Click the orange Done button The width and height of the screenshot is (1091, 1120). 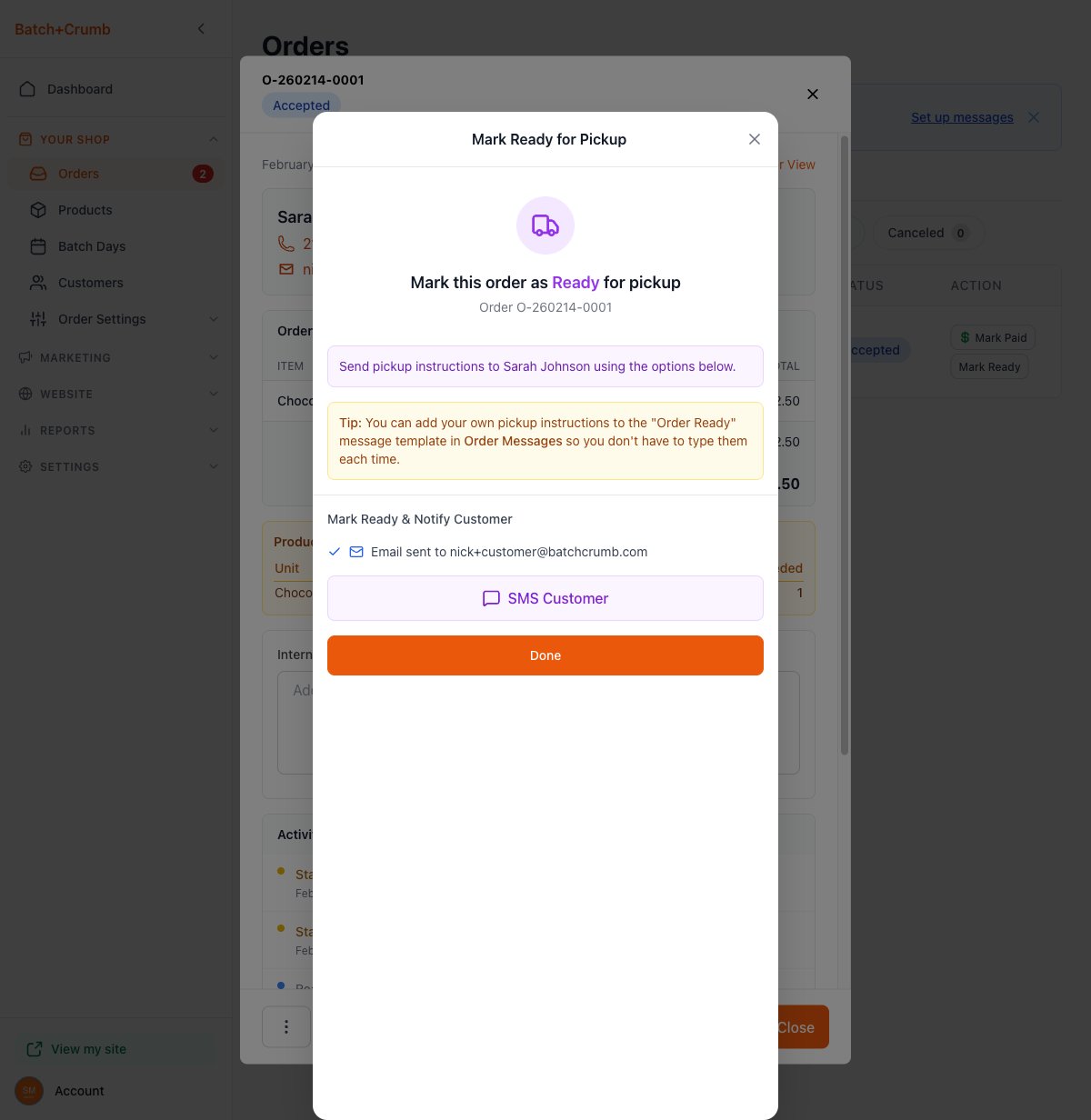tap(545, 655)
